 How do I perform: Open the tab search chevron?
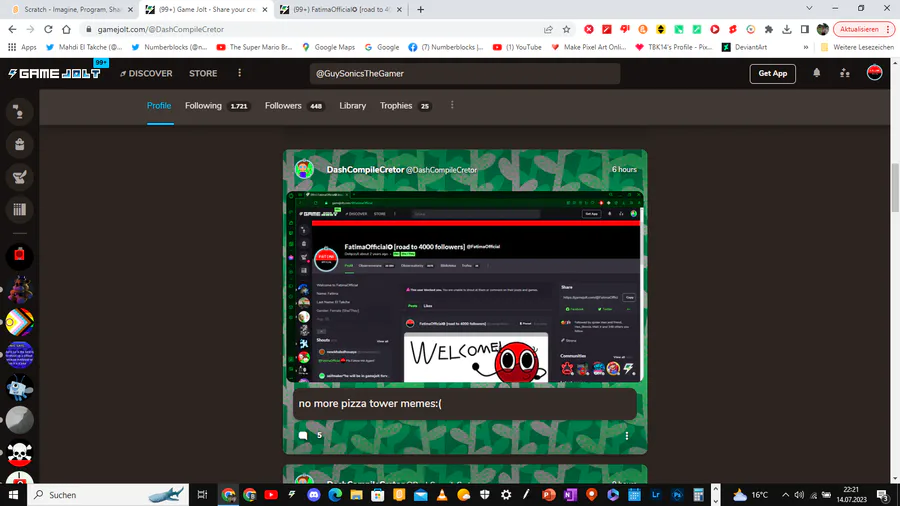pyautogui.click(x=809, y=9)
